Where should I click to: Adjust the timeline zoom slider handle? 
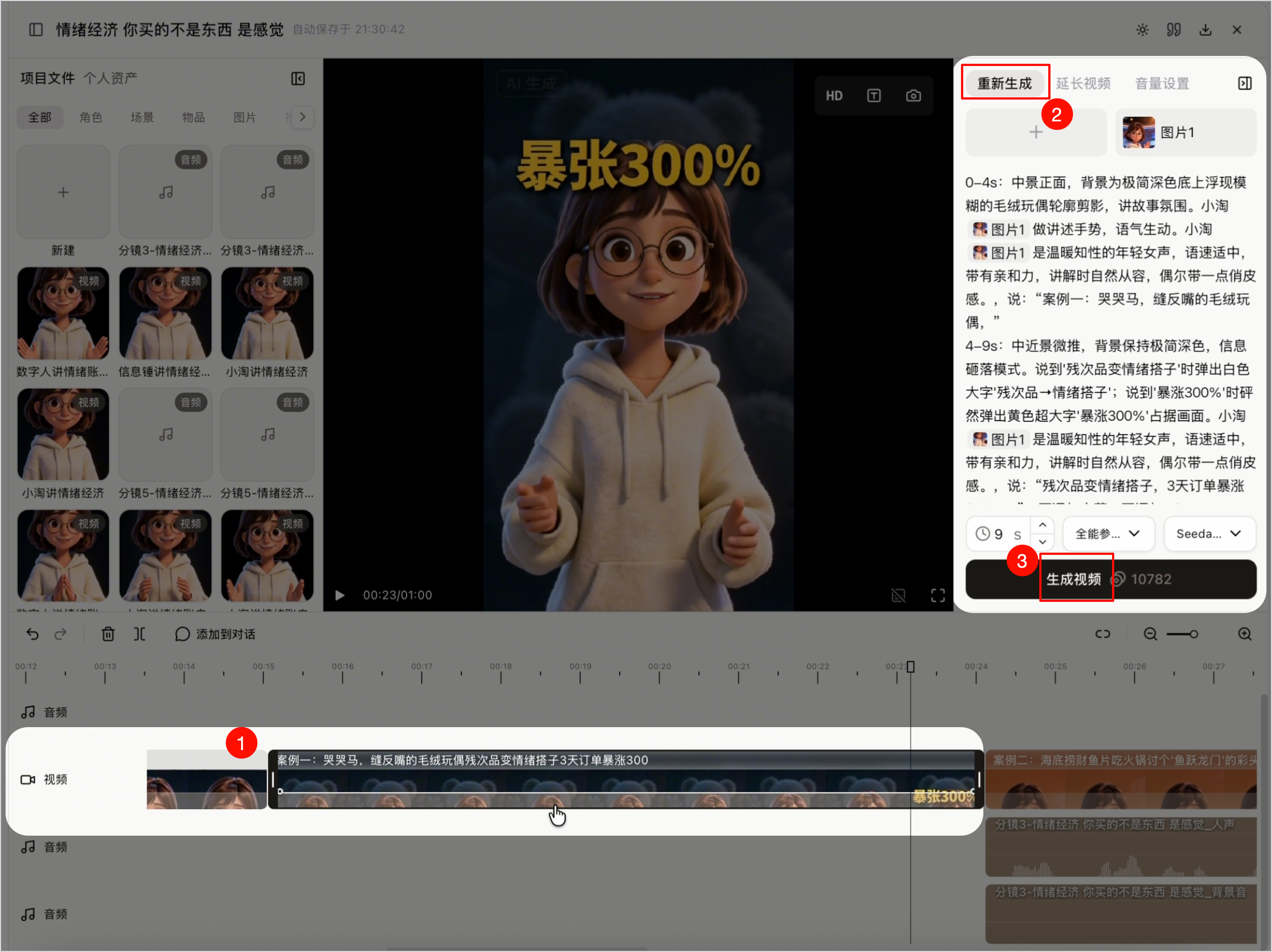(x=1194, y=634)
